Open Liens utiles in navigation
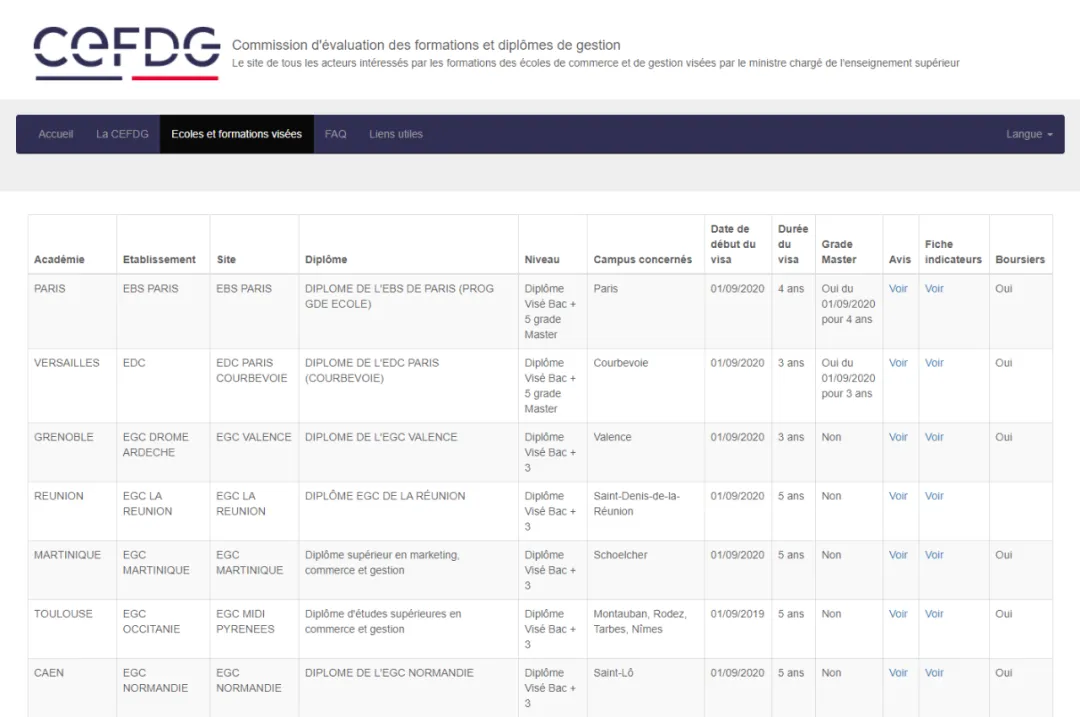The height and width of the screenshot is (717, 1080). click(x=395, y=134)
